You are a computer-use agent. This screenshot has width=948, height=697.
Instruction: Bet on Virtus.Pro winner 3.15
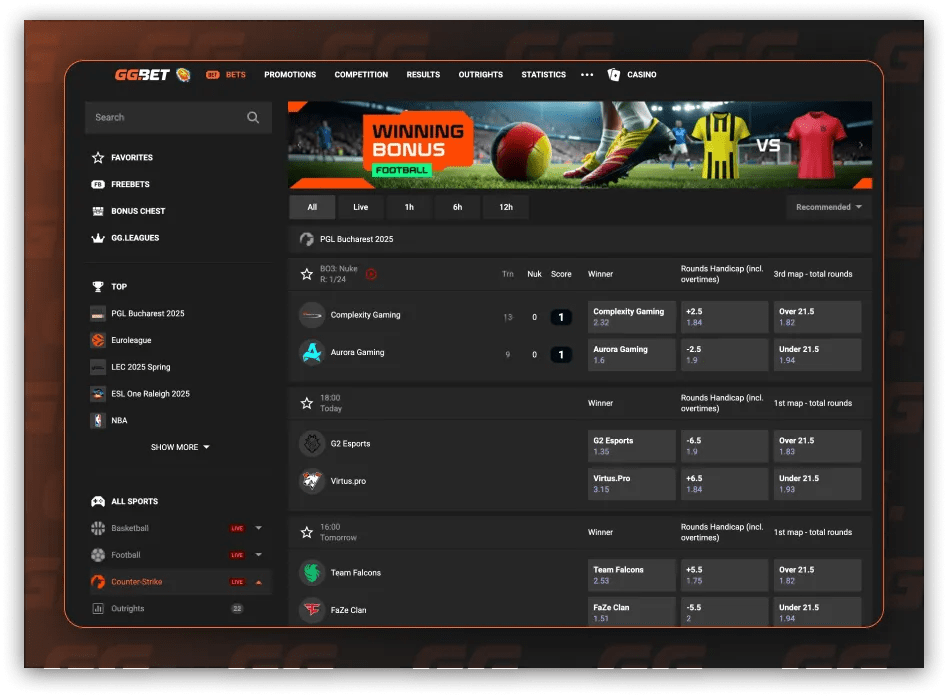[x=631, y=484]
